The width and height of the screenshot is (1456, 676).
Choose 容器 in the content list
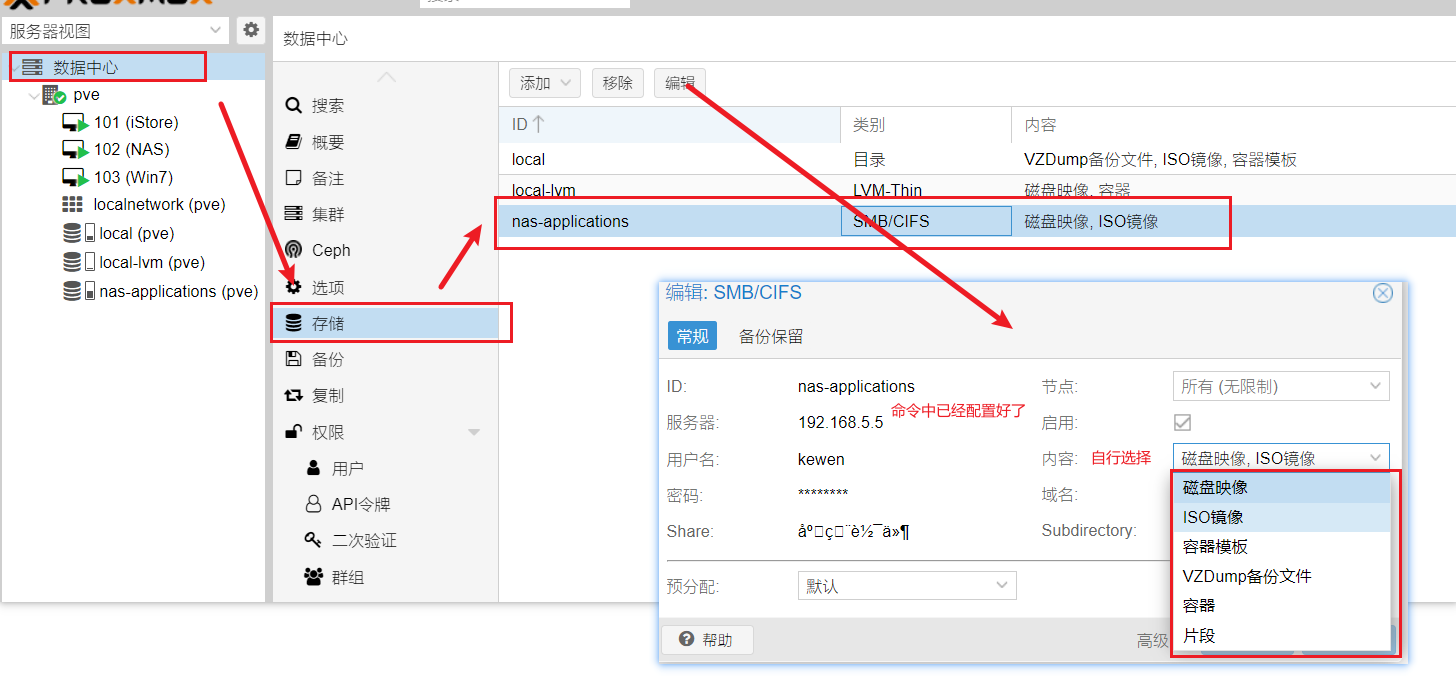pyautogui.click(x=1281, y=605)
